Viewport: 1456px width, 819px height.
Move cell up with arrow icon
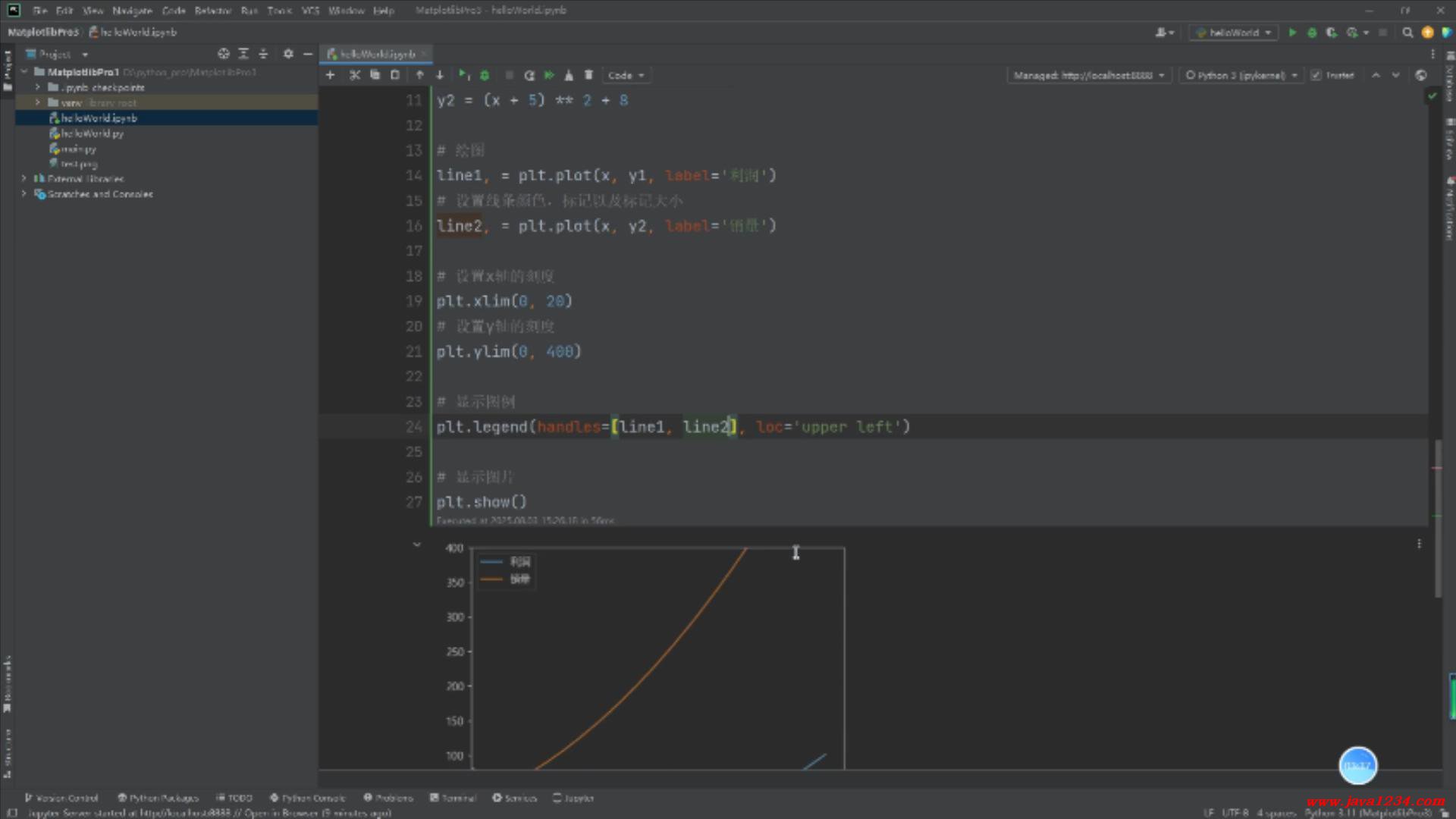point(419,75)
